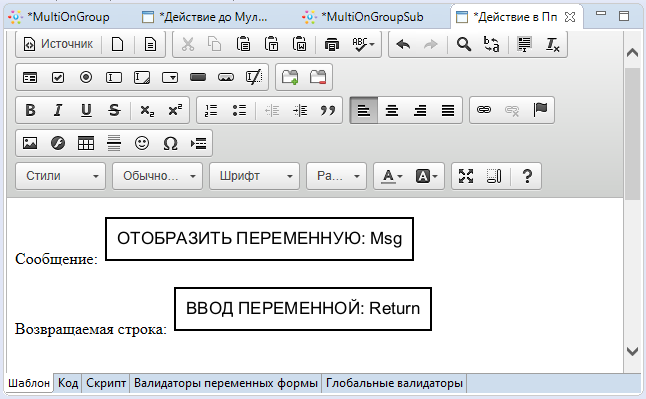The width and height of the screenshot is (646, 399).
Task: Open the font size (Ра...) dropdown
Action: [336, 176]
